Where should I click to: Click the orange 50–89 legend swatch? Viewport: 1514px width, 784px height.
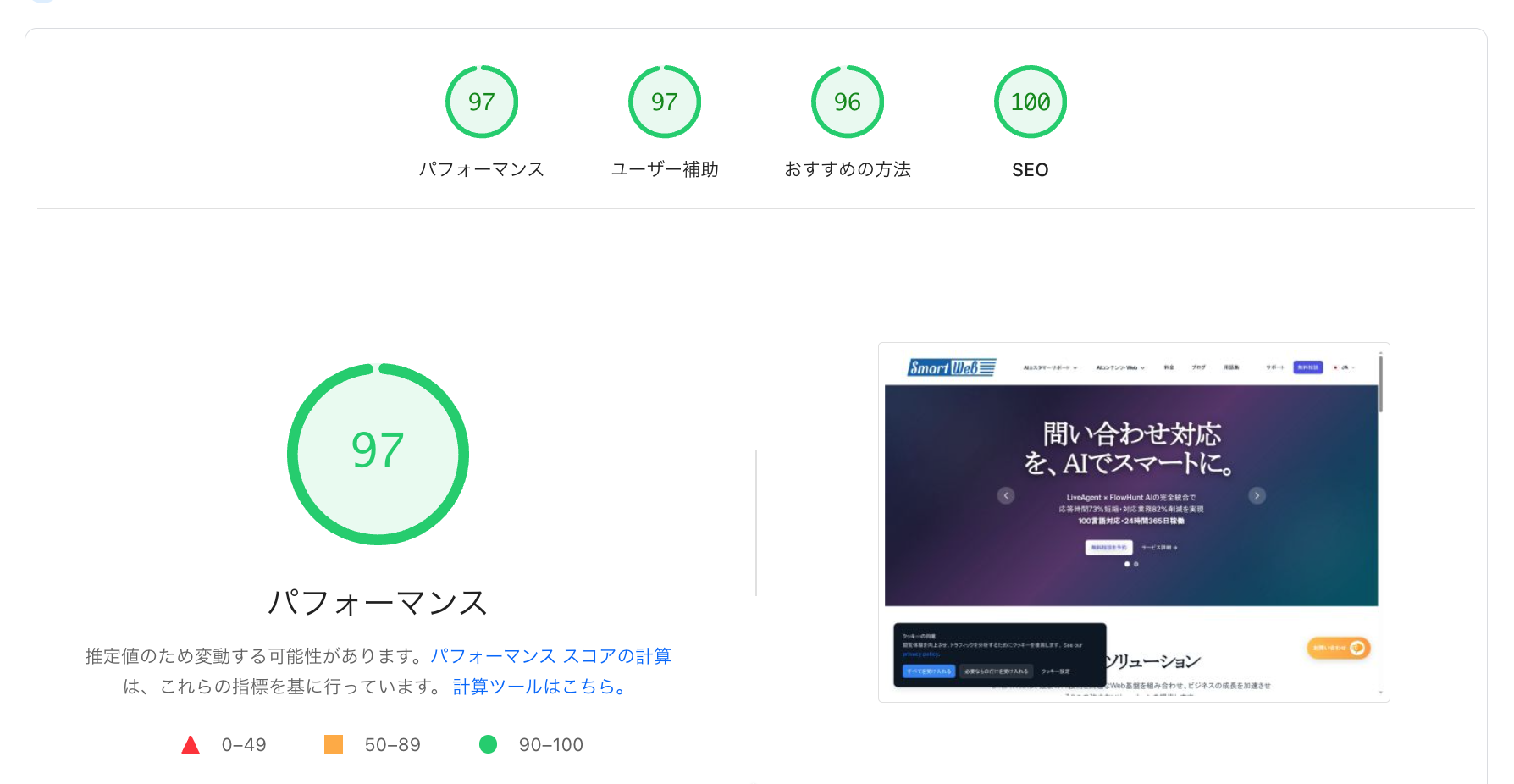(335, 744)
